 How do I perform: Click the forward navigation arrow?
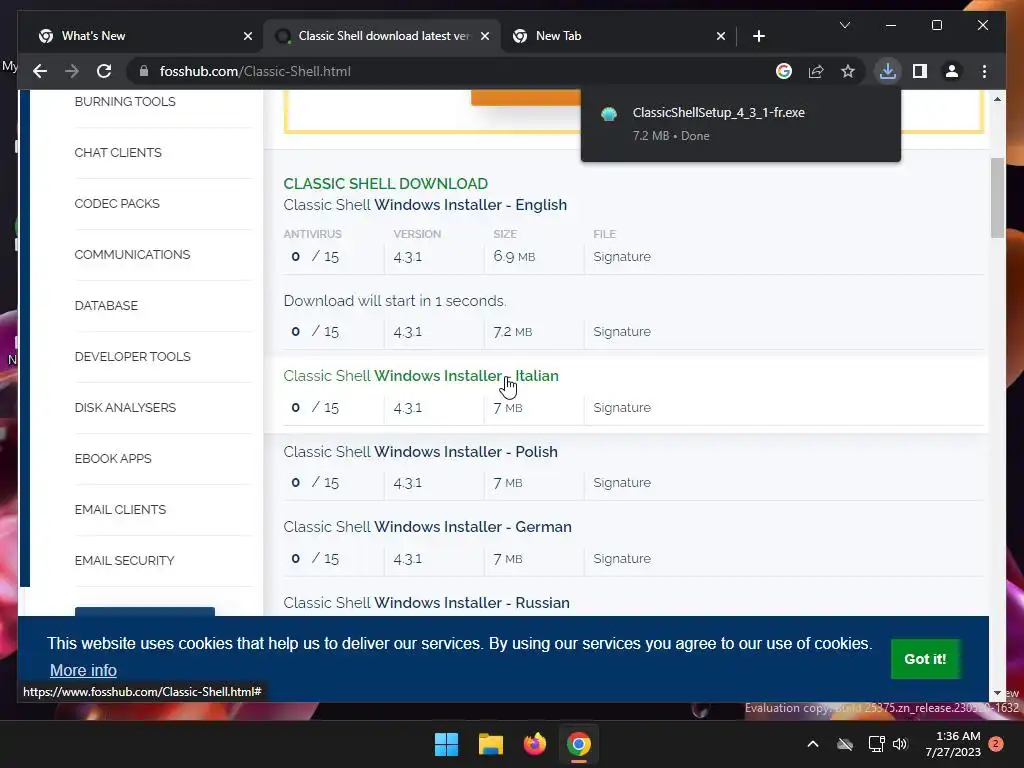[72, 71]
